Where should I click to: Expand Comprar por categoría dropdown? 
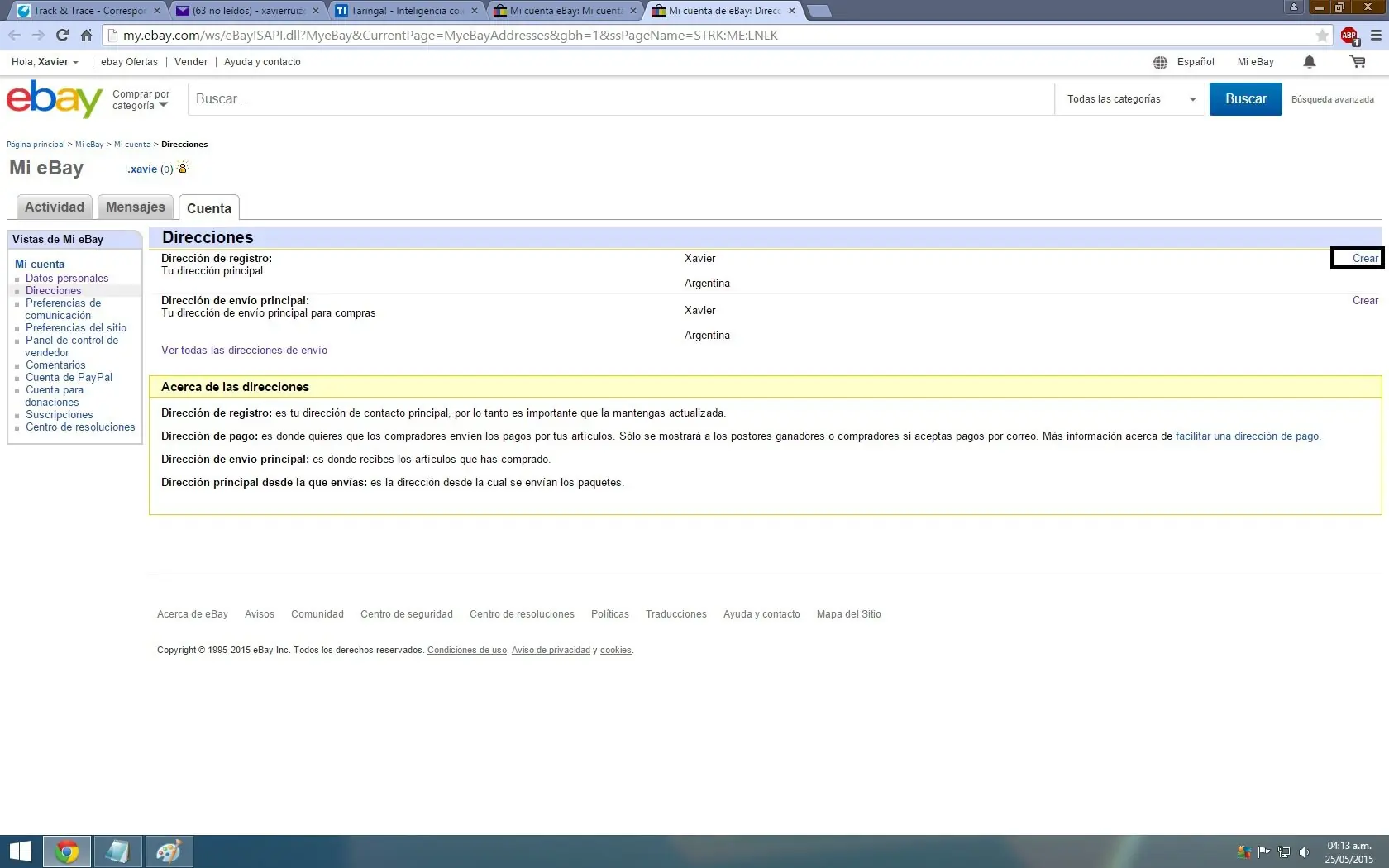click(x=141, y=100)
